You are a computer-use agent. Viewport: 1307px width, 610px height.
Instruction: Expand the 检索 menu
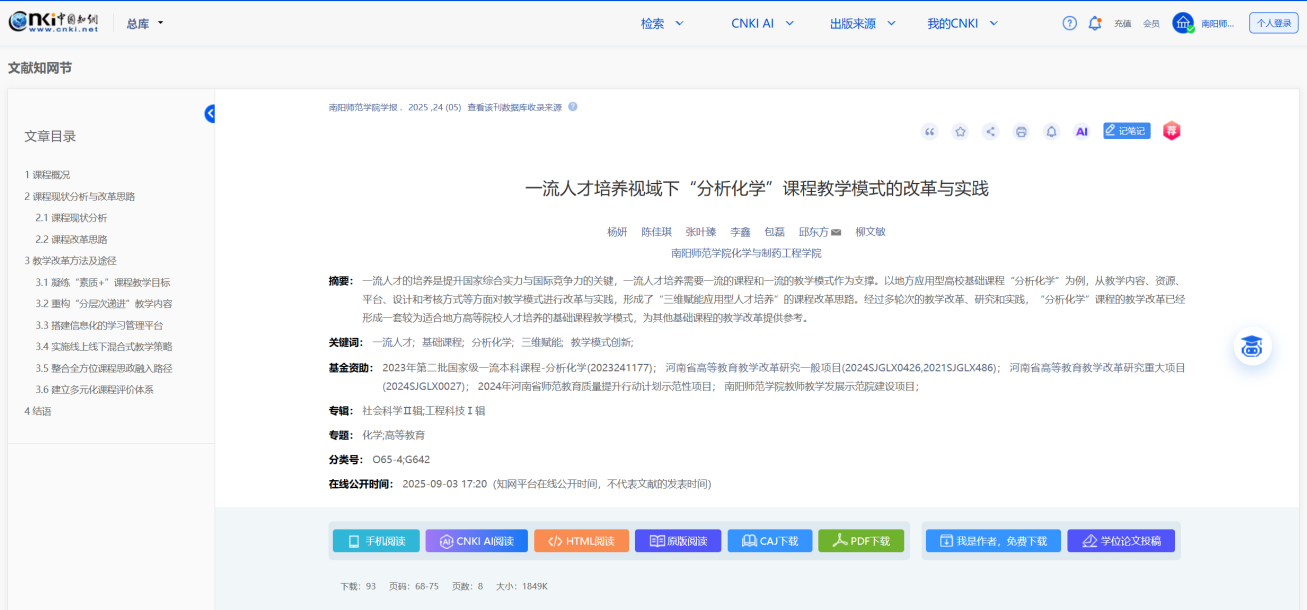[x=662, y=23]
